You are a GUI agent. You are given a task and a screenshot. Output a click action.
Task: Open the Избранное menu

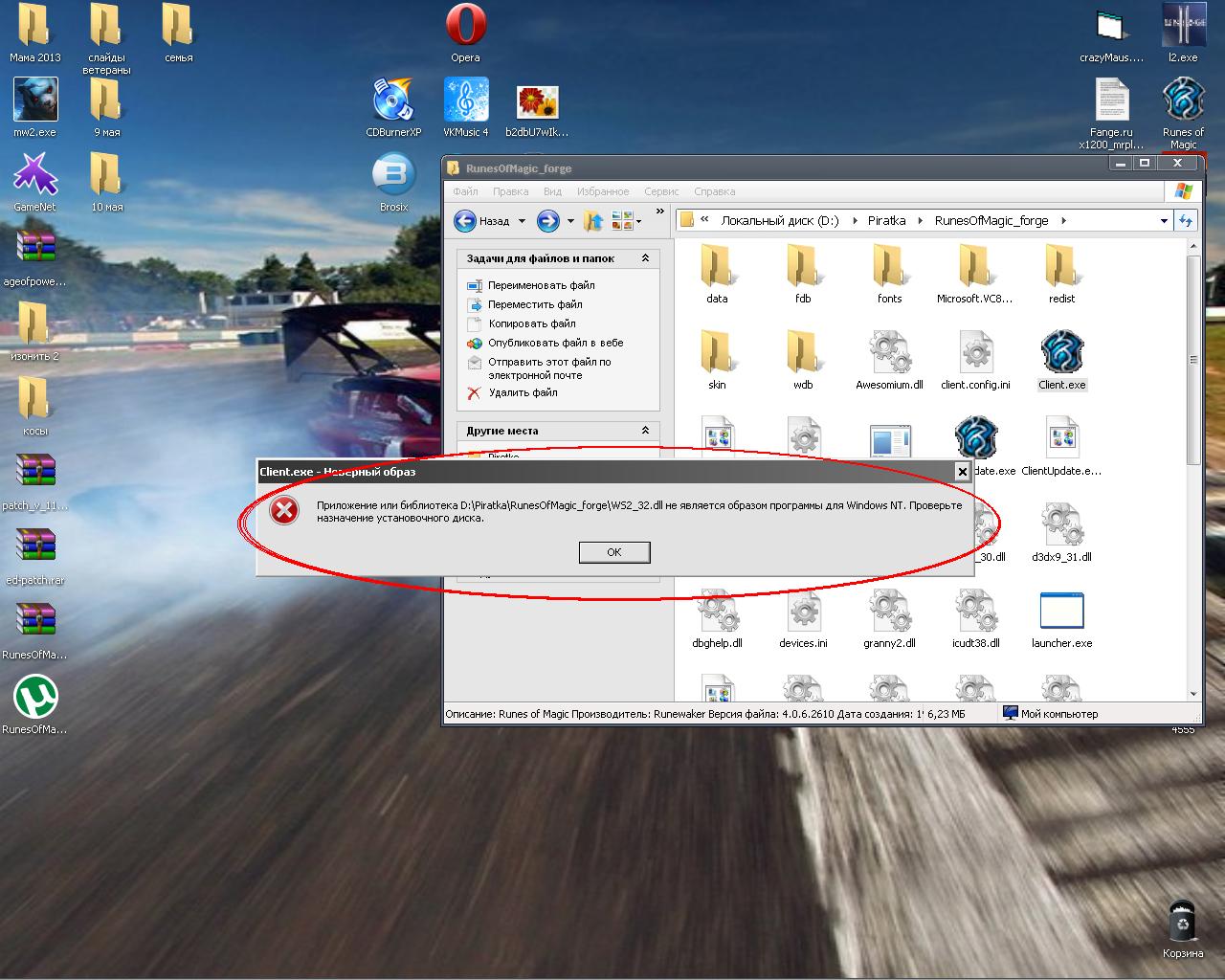[603, 191]
